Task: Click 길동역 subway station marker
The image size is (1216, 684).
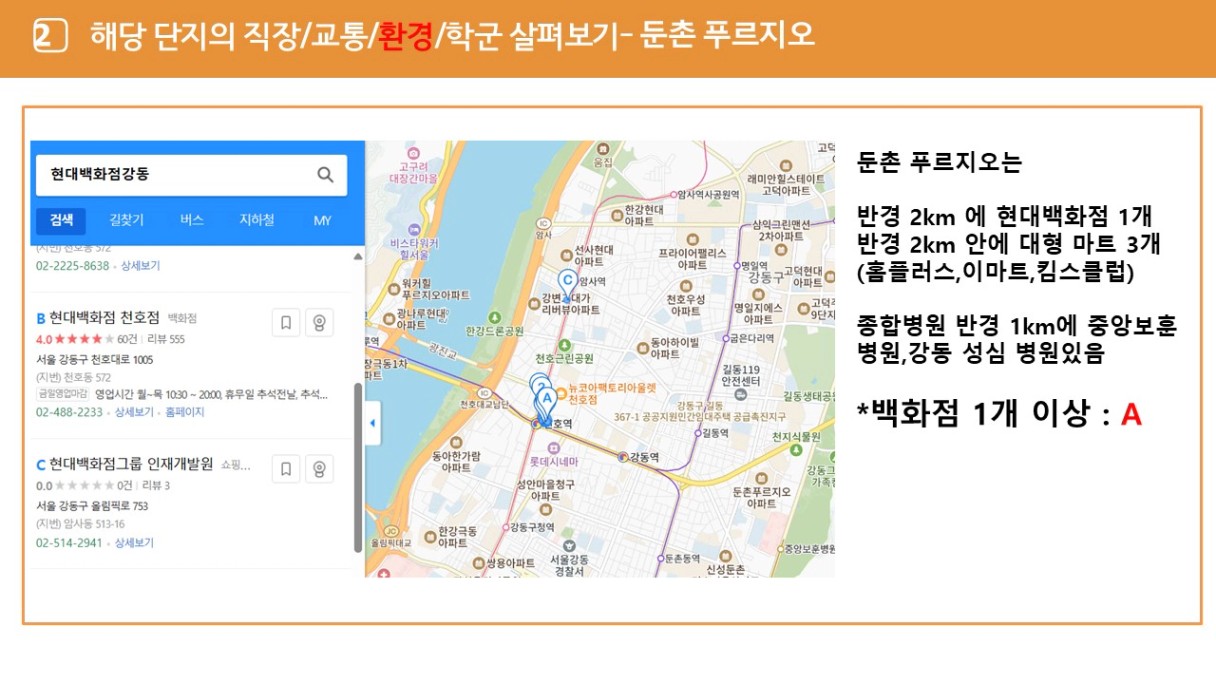Action: (698, 433)
